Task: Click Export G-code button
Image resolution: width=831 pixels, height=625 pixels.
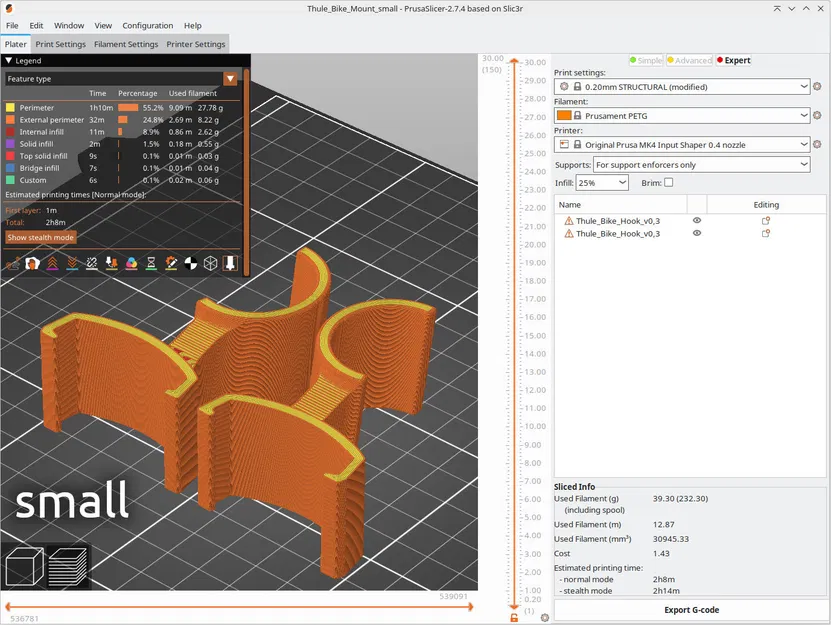Action: (x=691, y=610)
